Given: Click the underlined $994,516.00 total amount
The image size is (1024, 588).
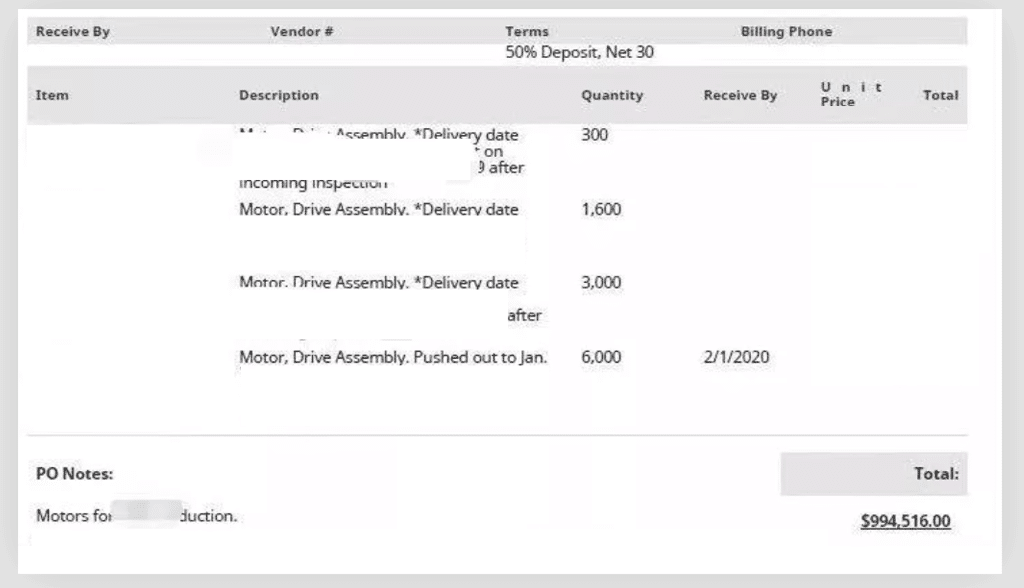Looking at the screenshot, I should point(905,521).
